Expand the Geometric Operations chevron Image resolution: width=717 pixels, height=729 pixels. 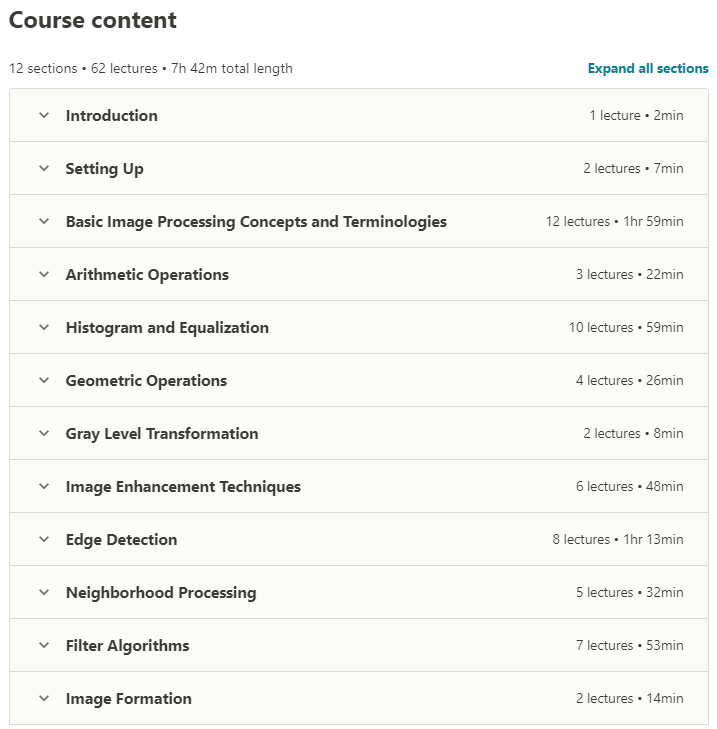(44, 380)
